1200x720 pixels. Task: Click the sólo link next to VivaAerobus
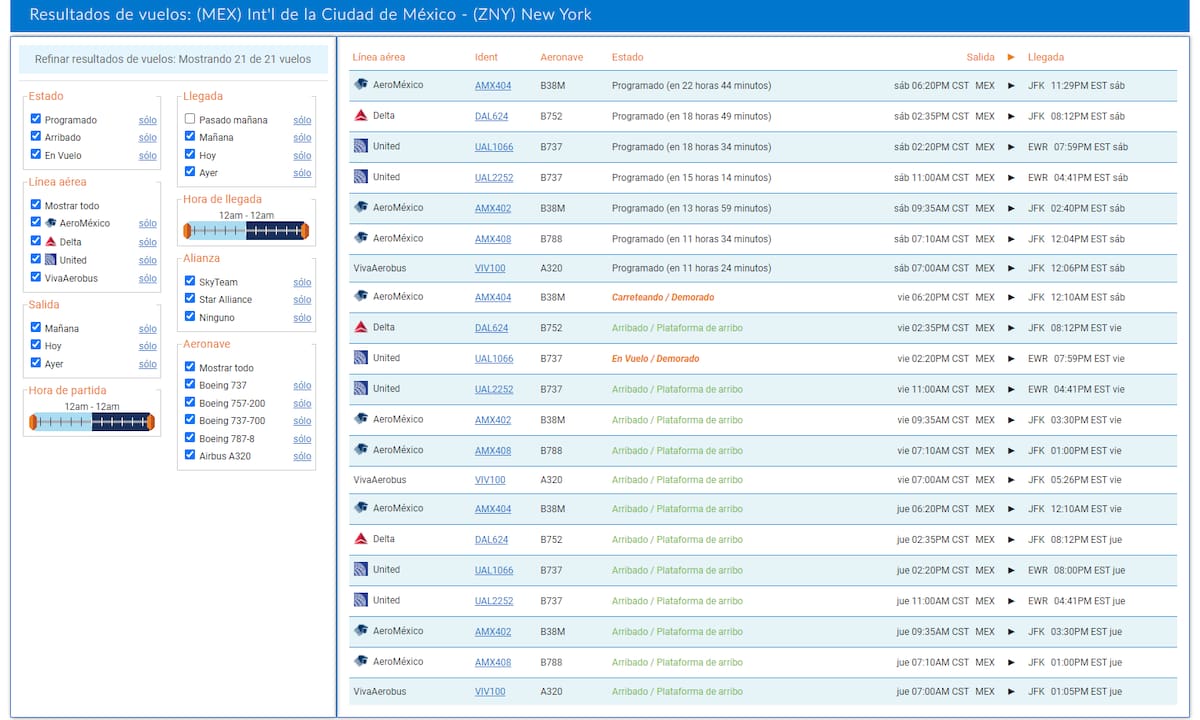pos(147,278)
